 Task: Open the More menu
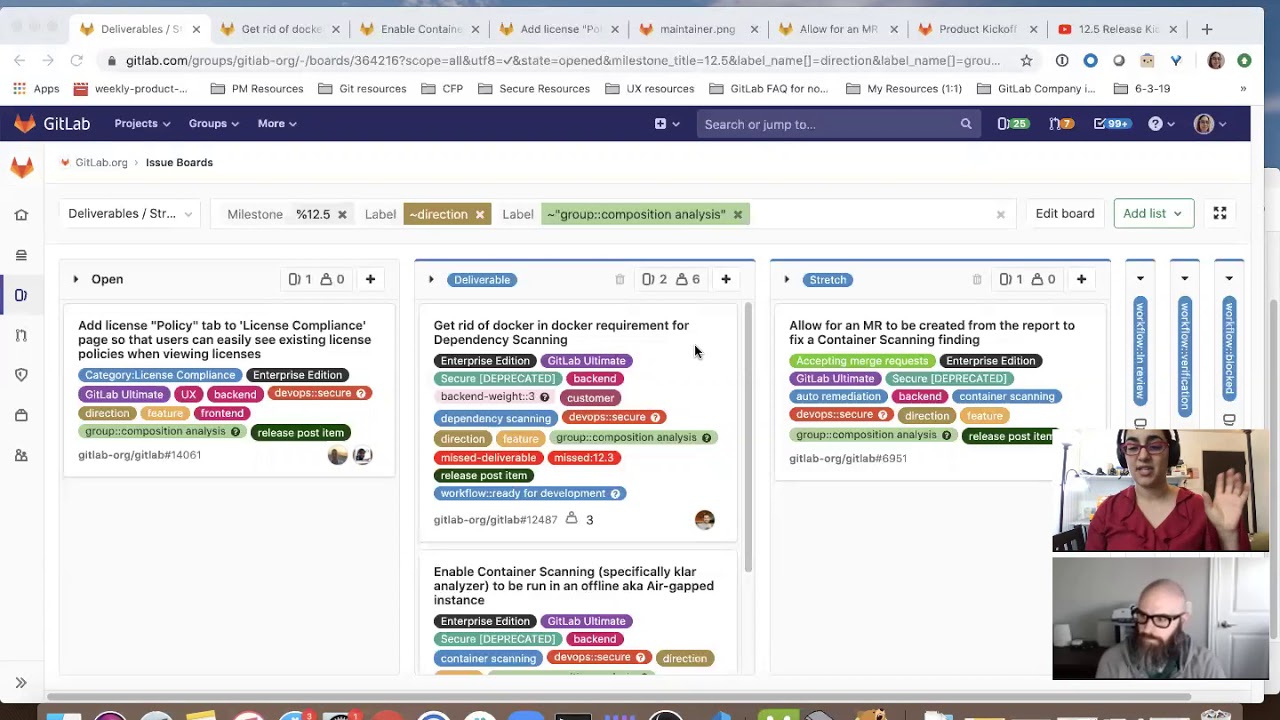pos(277,124)
